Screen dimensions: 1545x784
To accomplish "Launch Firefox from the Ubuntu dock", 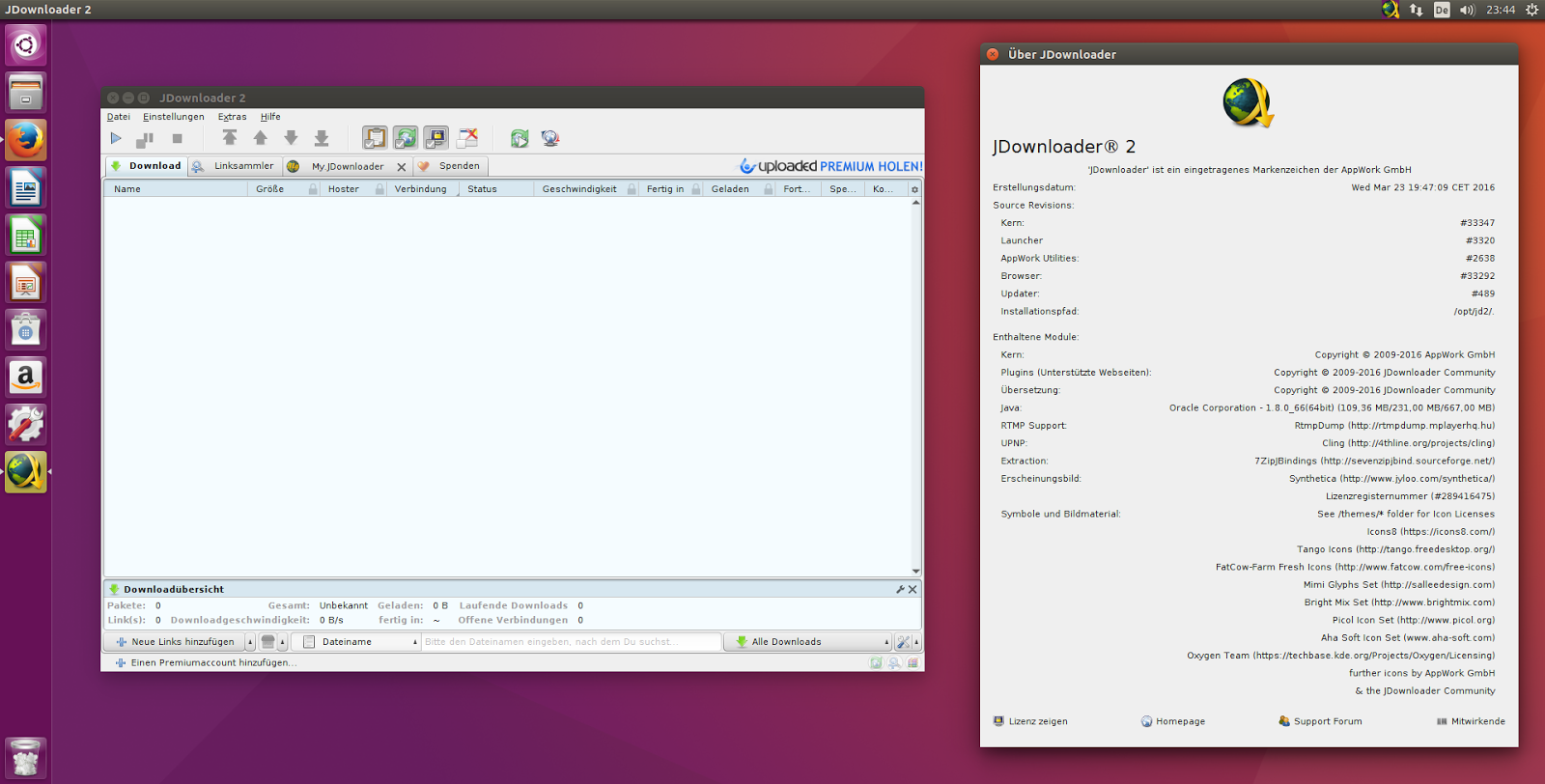I will [x=26, y=140].
